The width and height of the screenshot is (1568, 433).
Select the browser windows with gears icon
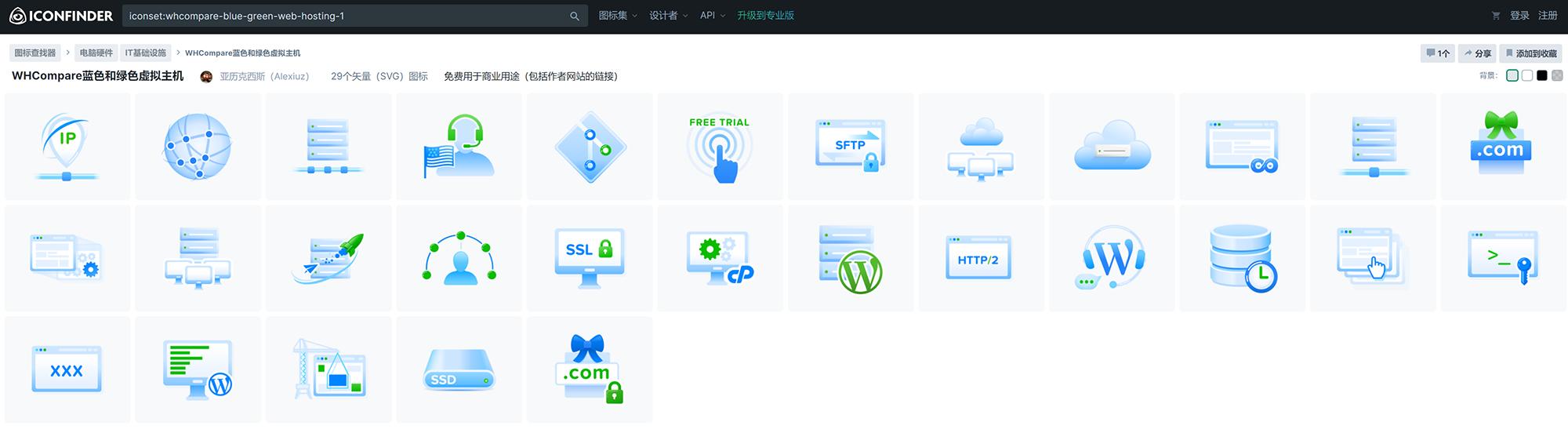pos(67,258)
